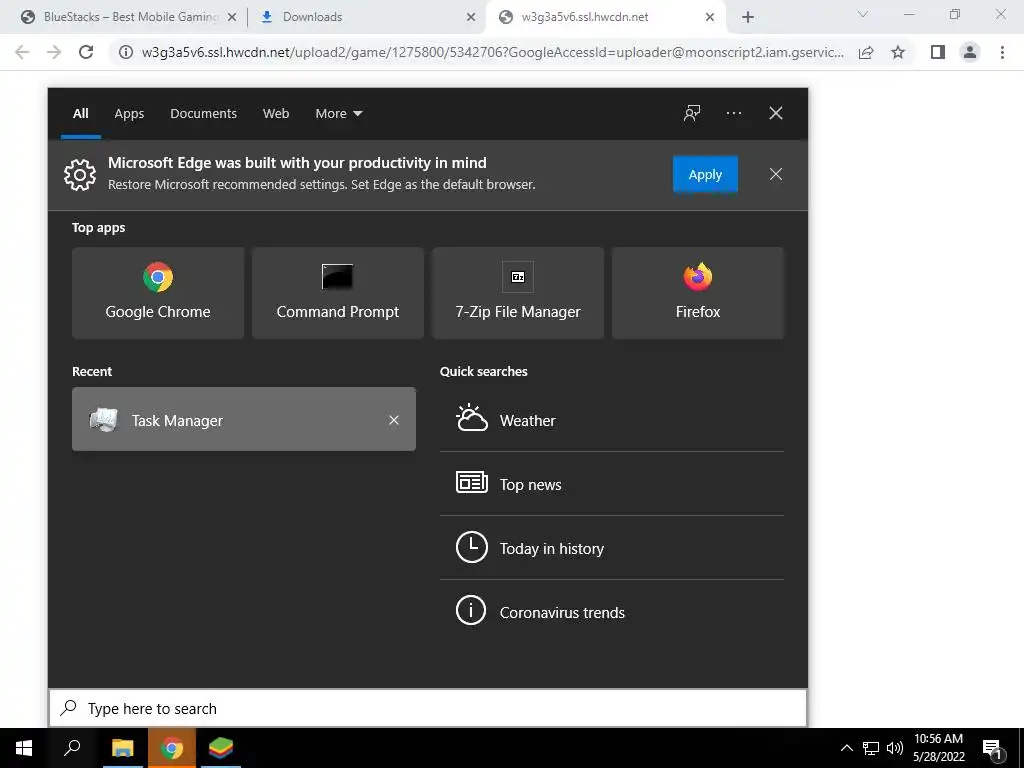
Task: Toggle Chrome side panel
Action: coord(938,52)
